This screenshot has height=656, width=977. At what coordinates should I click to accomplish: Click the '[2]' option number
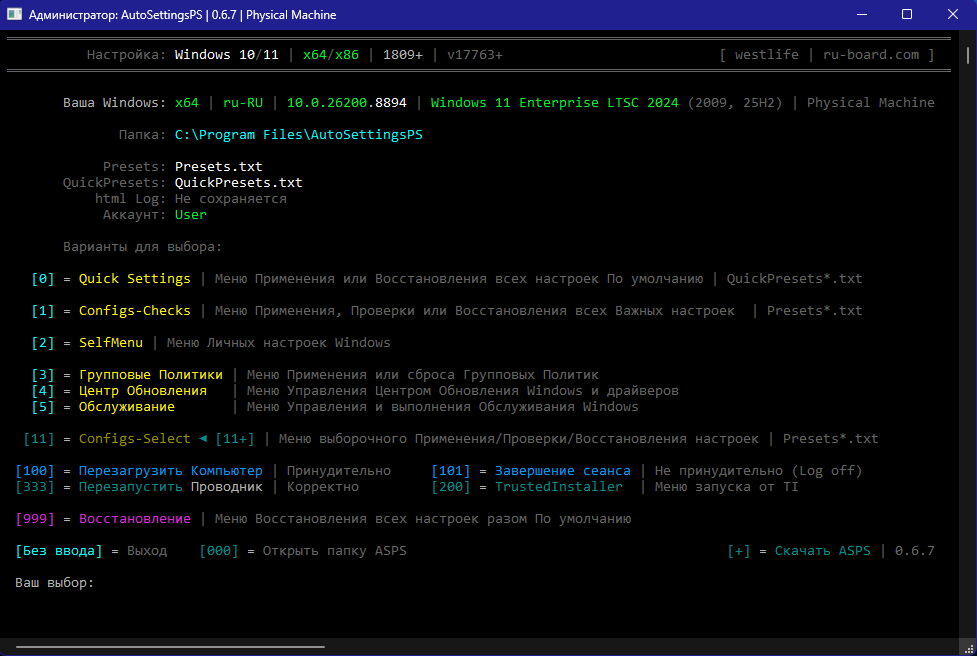(42, 343)
